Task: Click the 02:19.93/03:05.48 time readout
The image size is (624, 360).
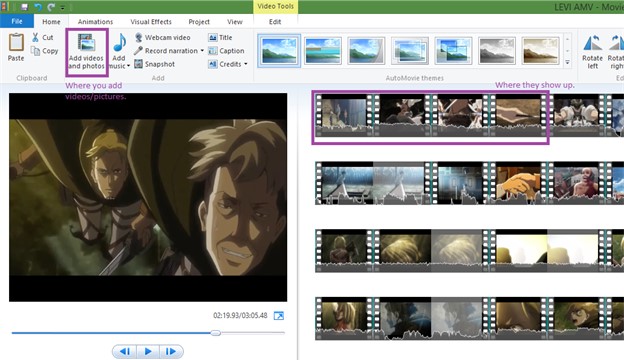Action: (x=240, y=315)
